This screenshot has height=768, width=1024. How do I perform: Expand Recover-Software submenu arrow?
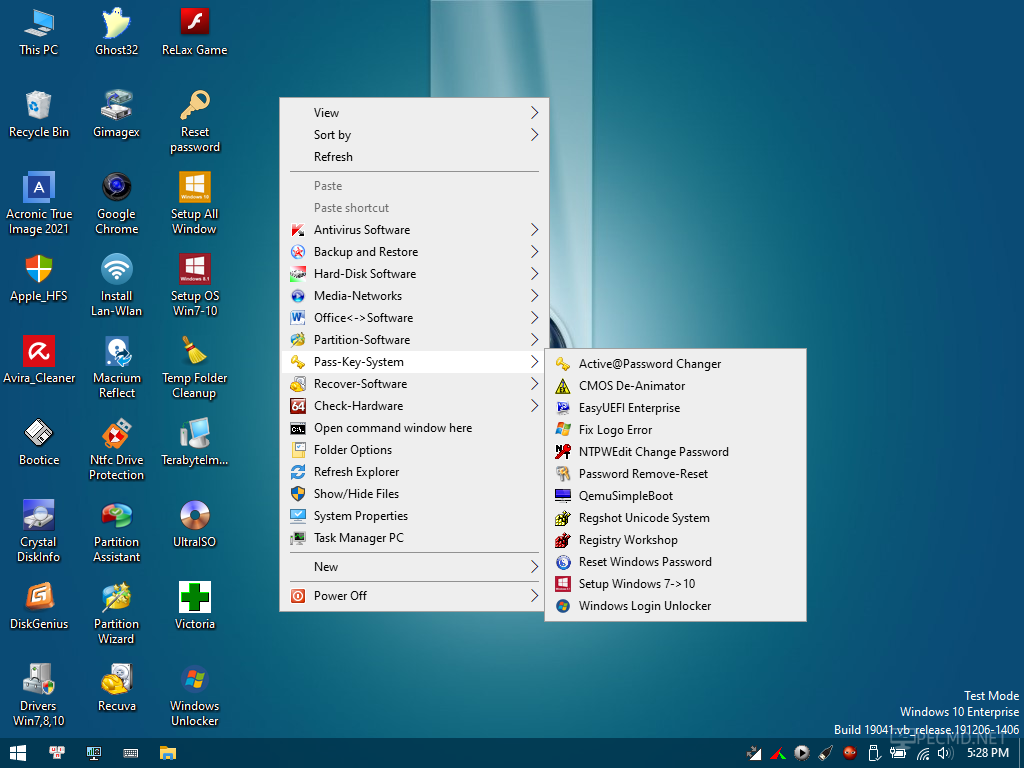(x=534, y=384)
